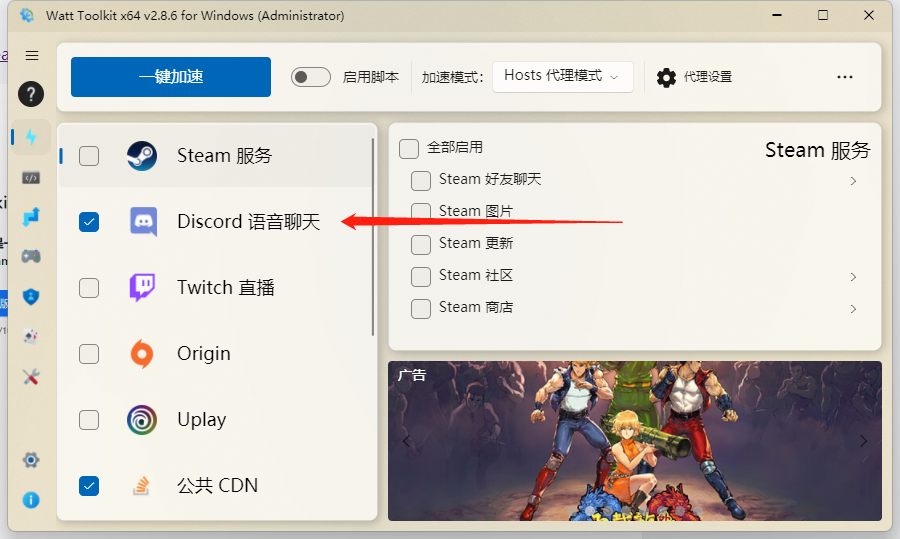Check the Twitch 直播 checkbox
Image resolution: width=900 pixels, height=539 pixels.
click(x=89, y=288)
